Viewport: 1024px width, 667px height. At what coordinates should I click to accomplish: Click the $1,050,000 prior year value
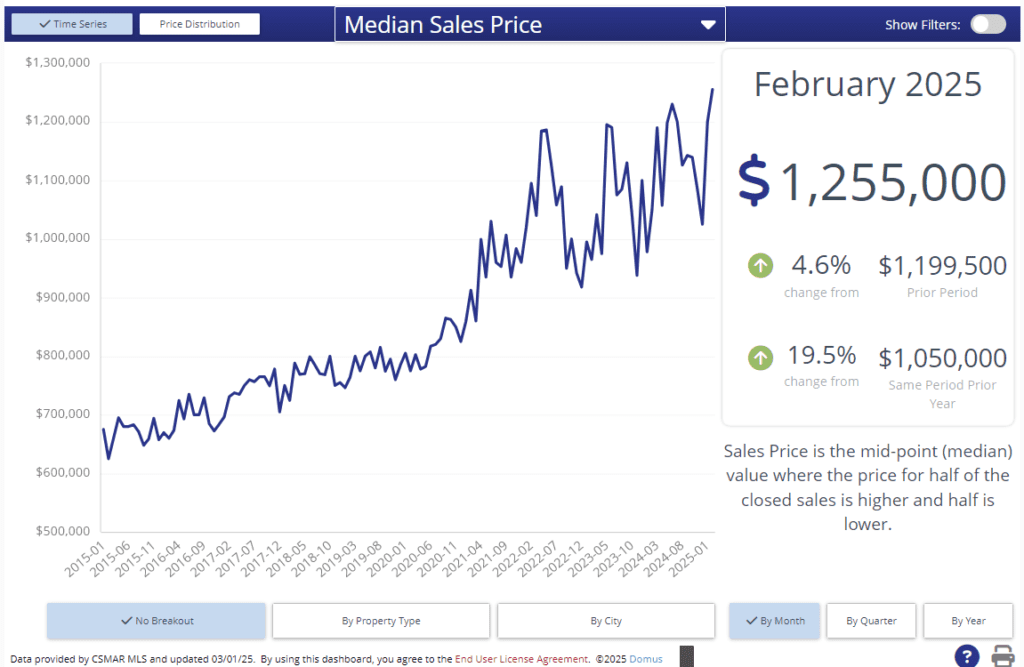942,358
